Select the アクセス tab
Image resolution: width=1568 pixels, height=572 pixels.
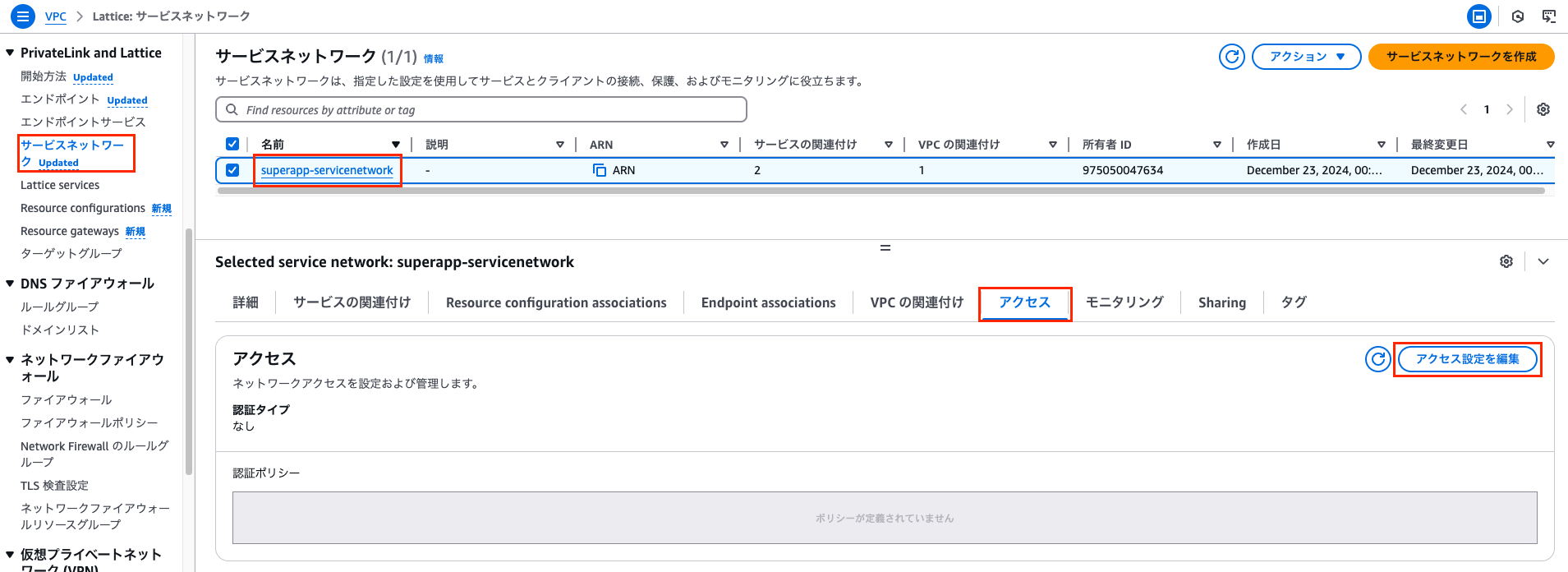1024,302
